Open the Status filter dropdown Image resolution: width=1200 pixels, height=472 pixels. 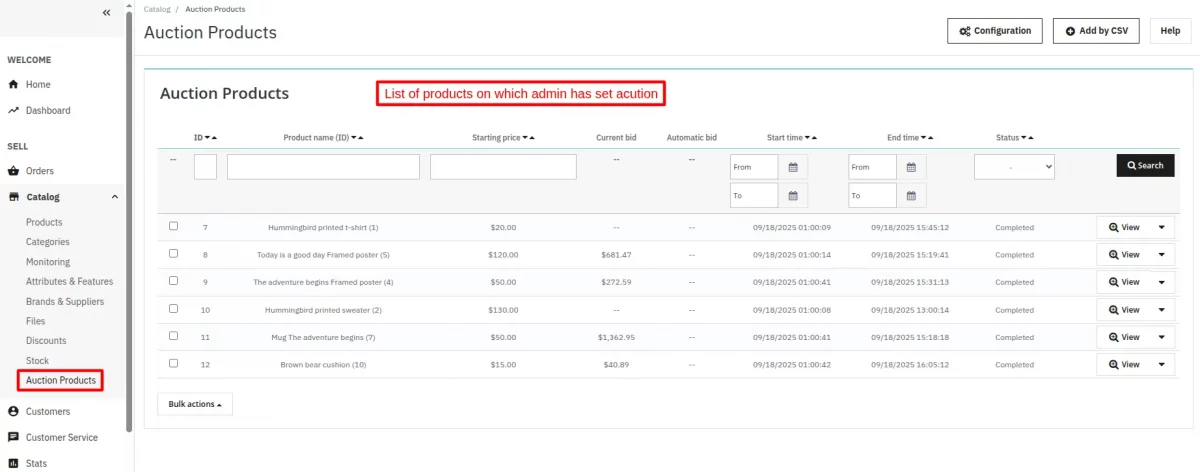[1014, 167]
